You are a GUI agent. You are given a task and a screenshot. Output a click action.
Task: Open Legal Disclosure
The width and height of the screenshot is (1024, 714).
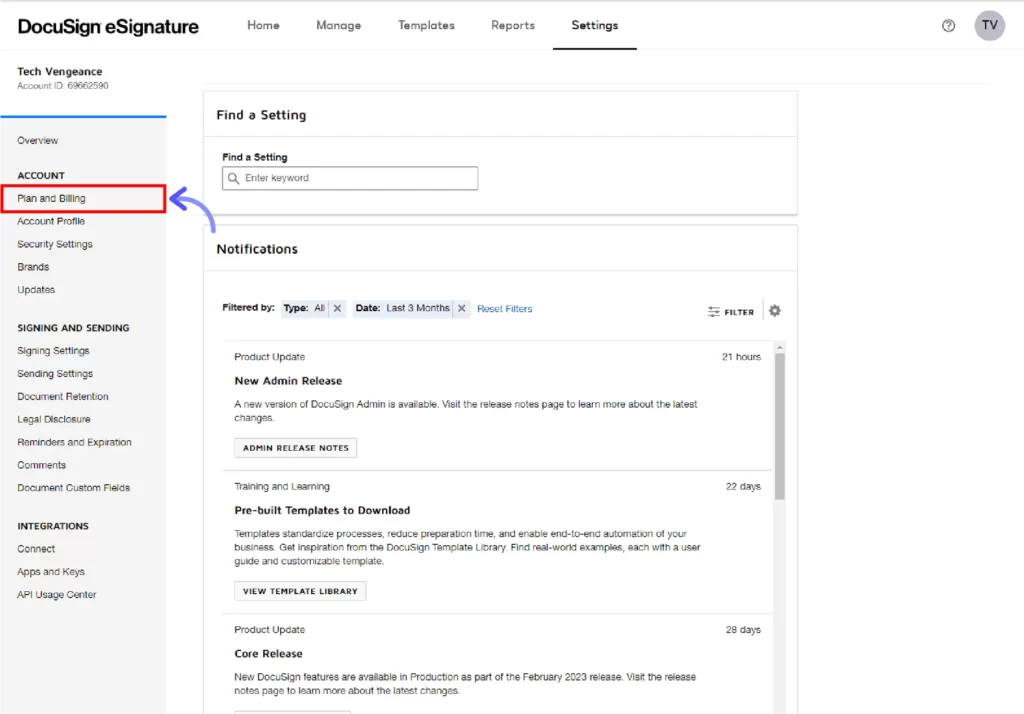point(54,419)
